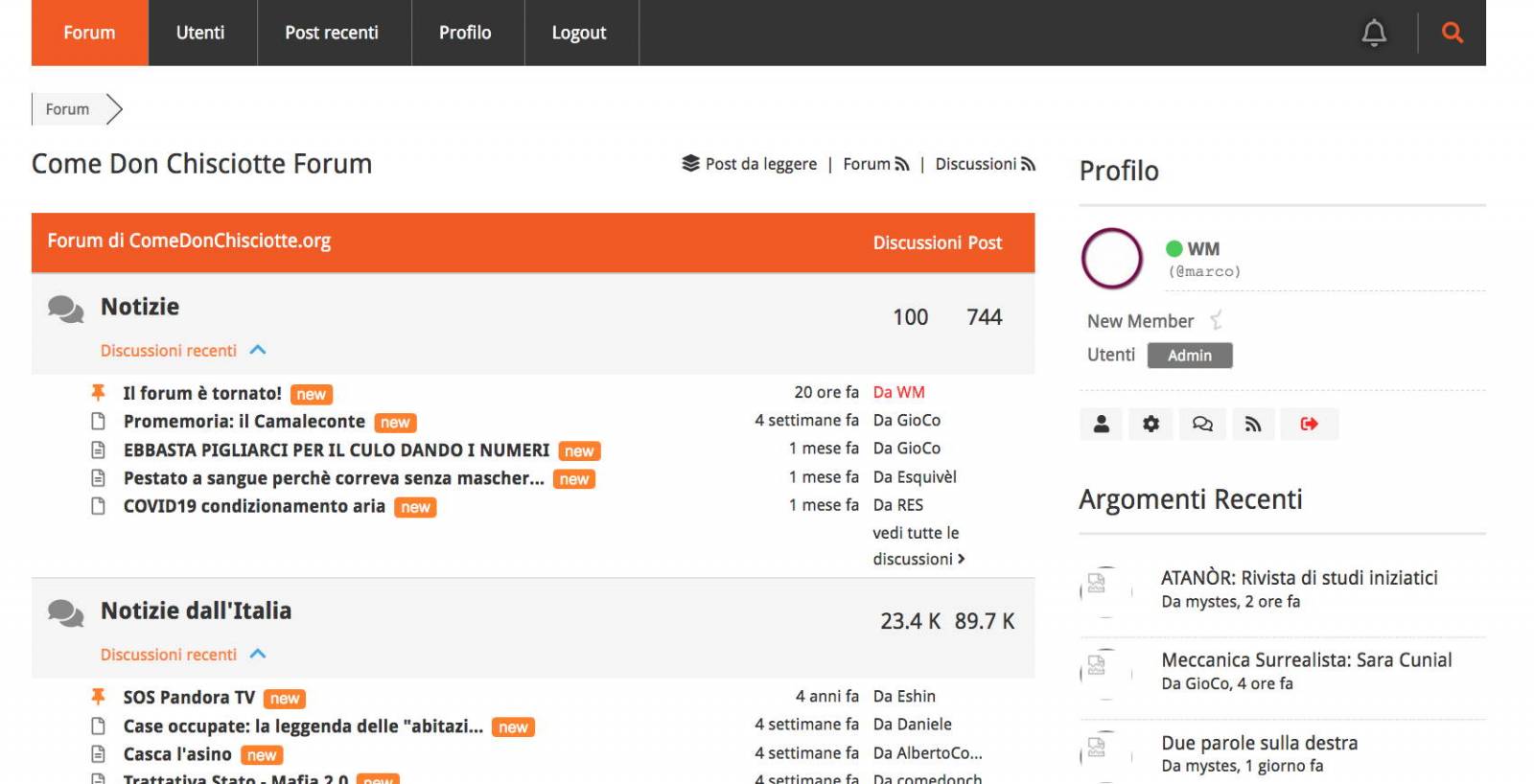Click the avatar next to Meccanica Surrealista topic
This screenshot has width=1534, height=784.
coord(1105,673)
